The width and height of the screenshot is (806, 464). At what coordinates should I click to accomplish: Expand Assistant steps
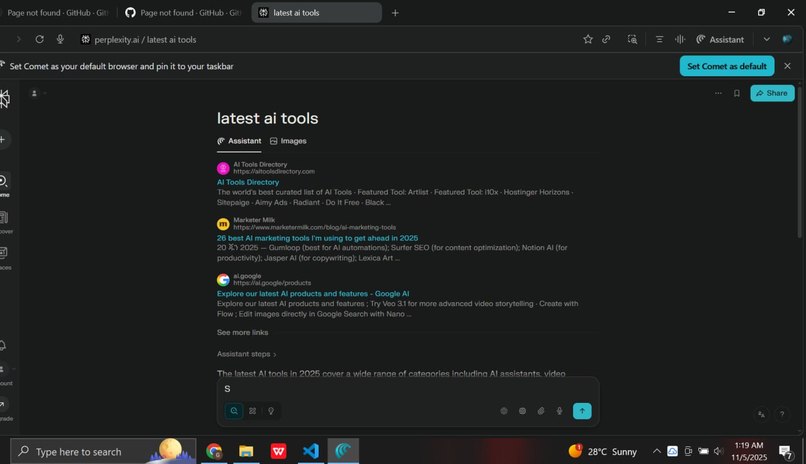click(246, 354)
